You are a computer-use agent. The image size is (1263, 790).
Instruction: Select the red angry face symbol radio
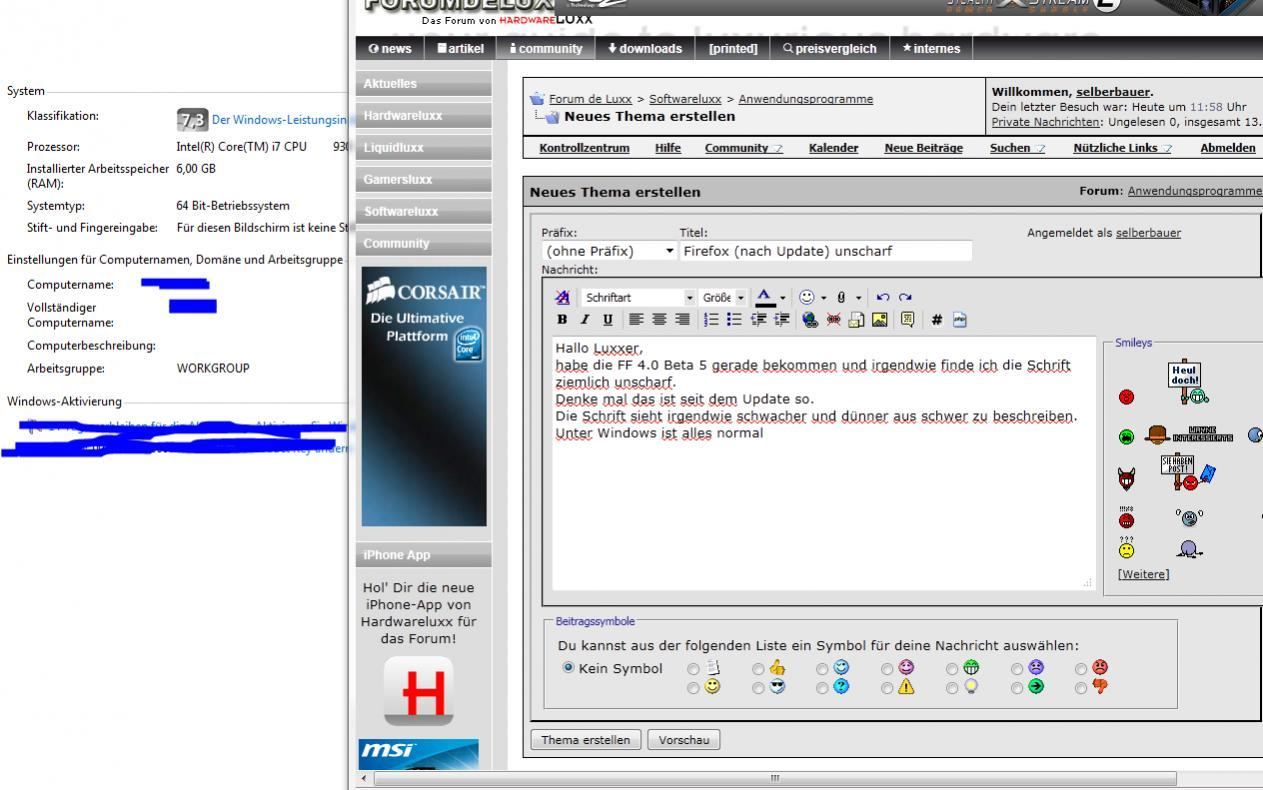[1081, 669]
